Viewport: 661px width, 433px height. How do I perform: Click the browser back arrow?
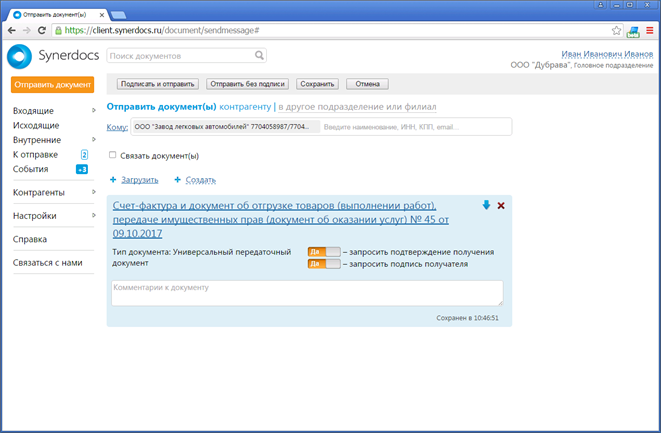(11, 31)
